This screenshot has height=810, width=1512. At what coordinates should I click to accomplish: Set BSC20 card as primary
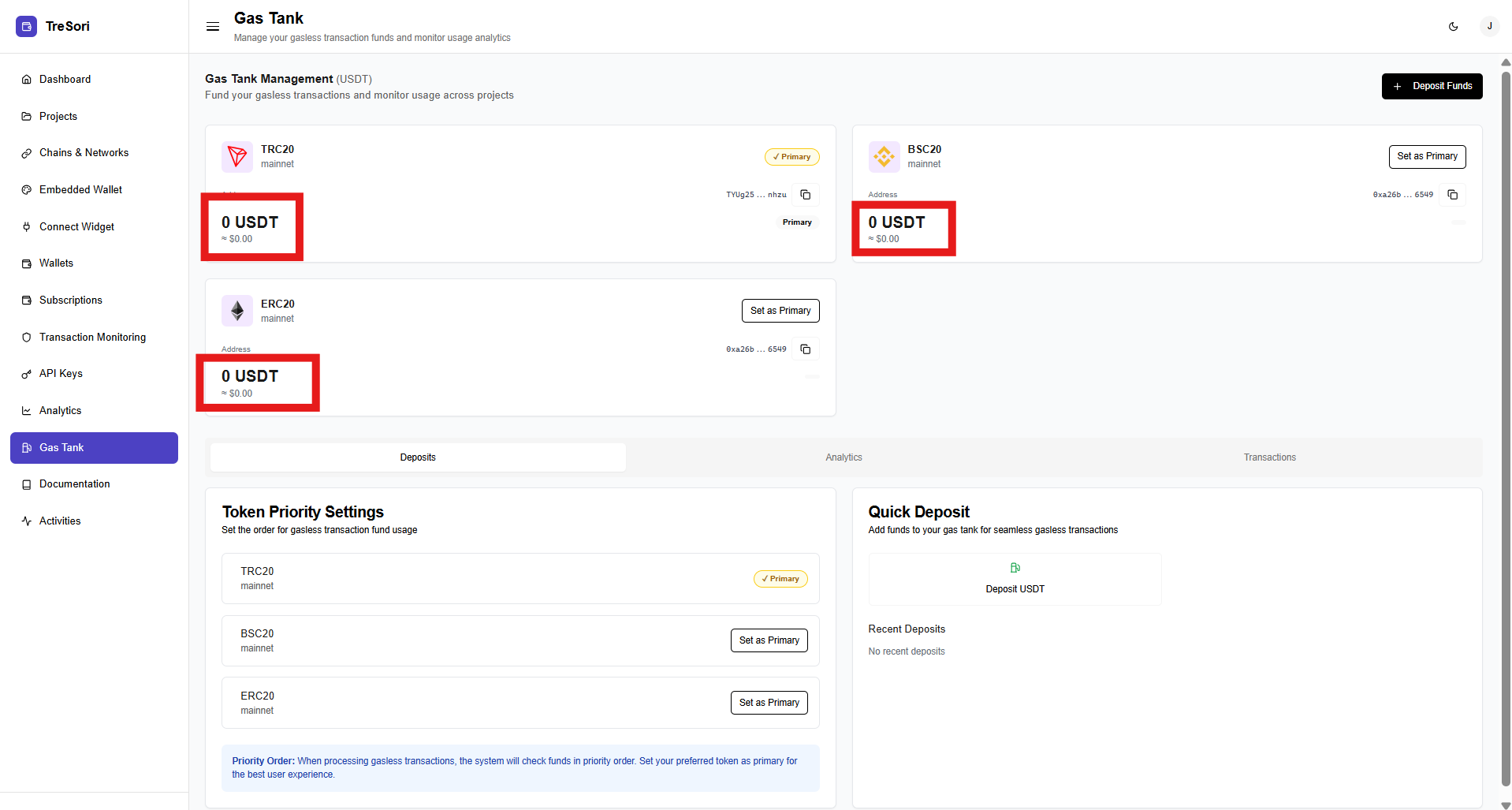(1427, 156)
